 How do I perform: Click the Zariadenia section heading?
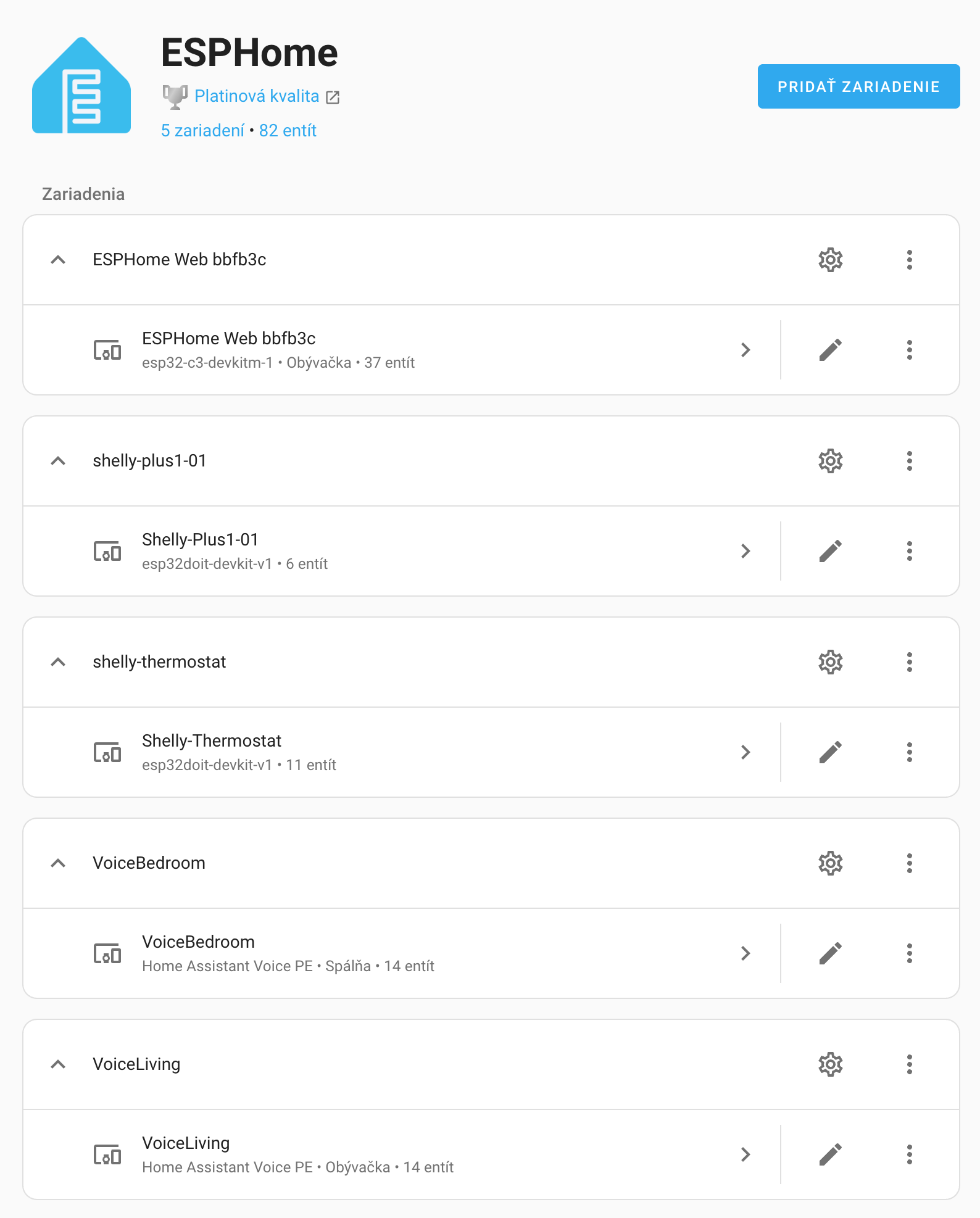point(83,194)
